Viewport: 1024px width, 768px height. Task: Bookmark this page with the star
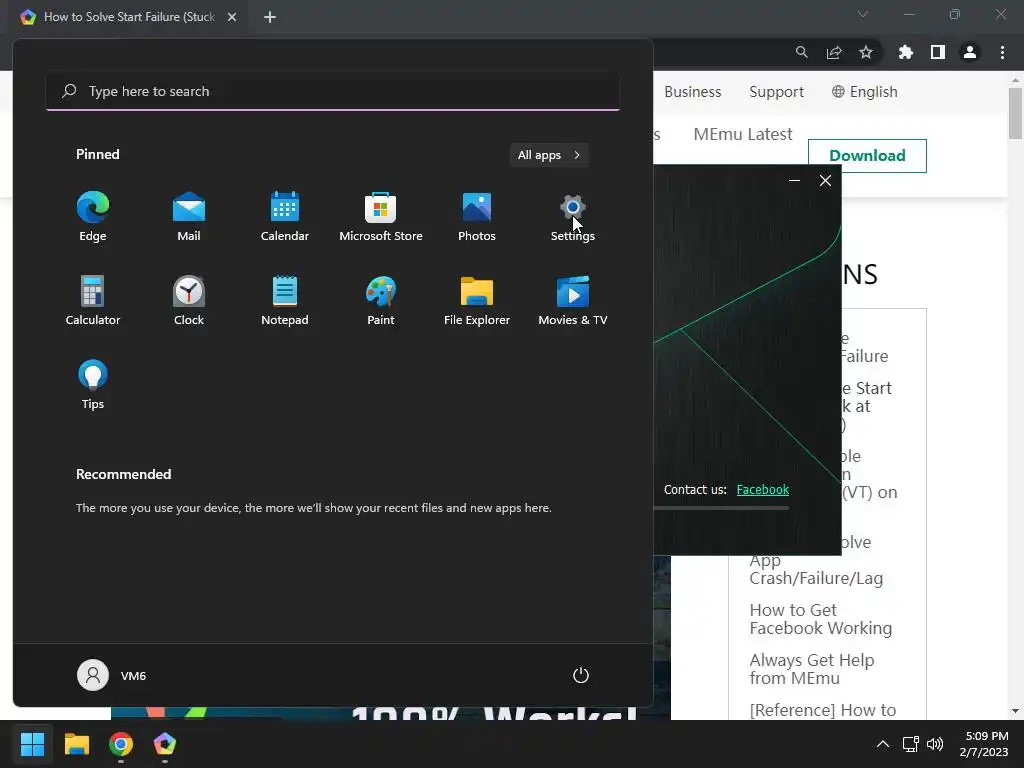coord(866,52)
